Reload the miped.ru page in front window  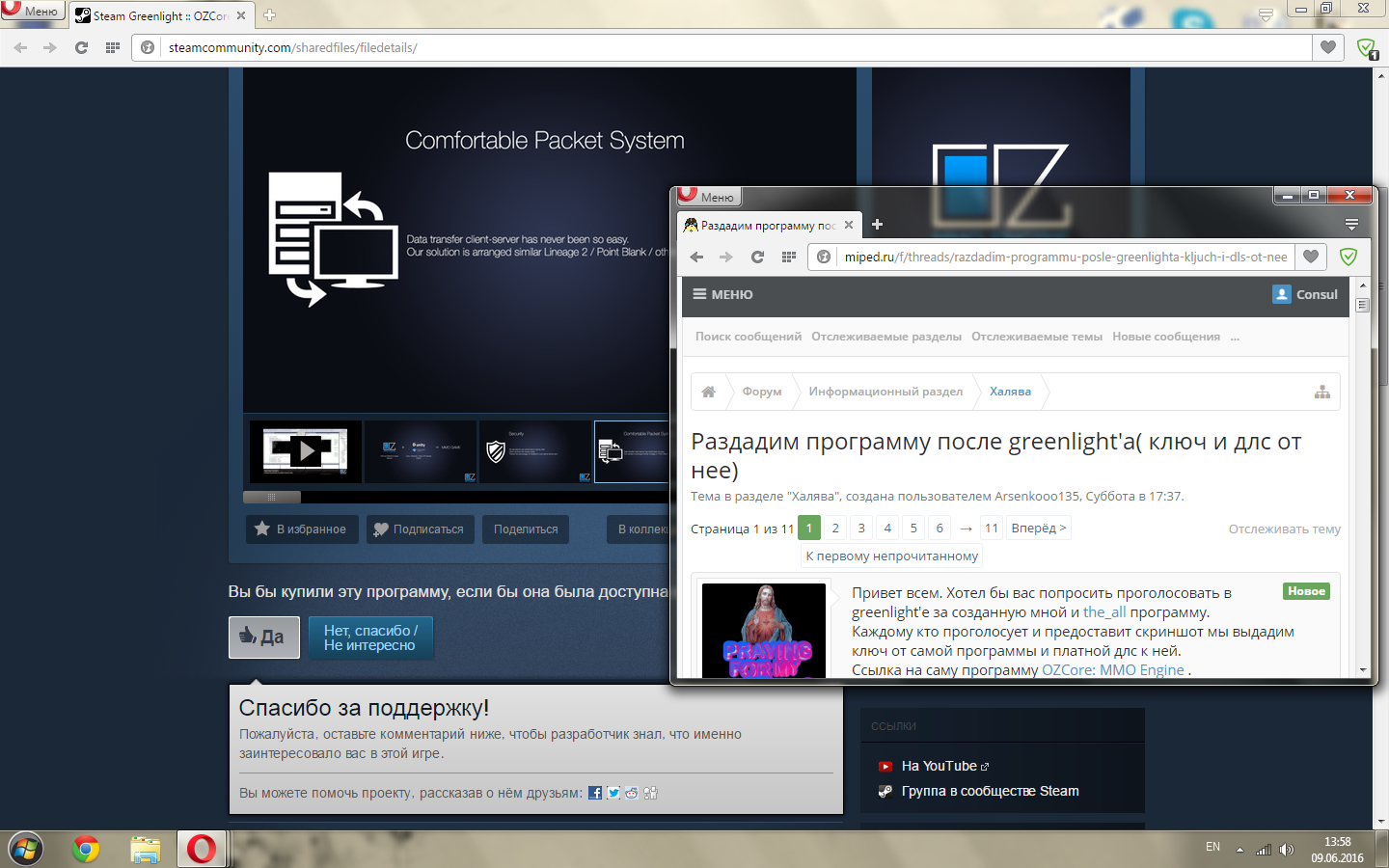point(757,257)
